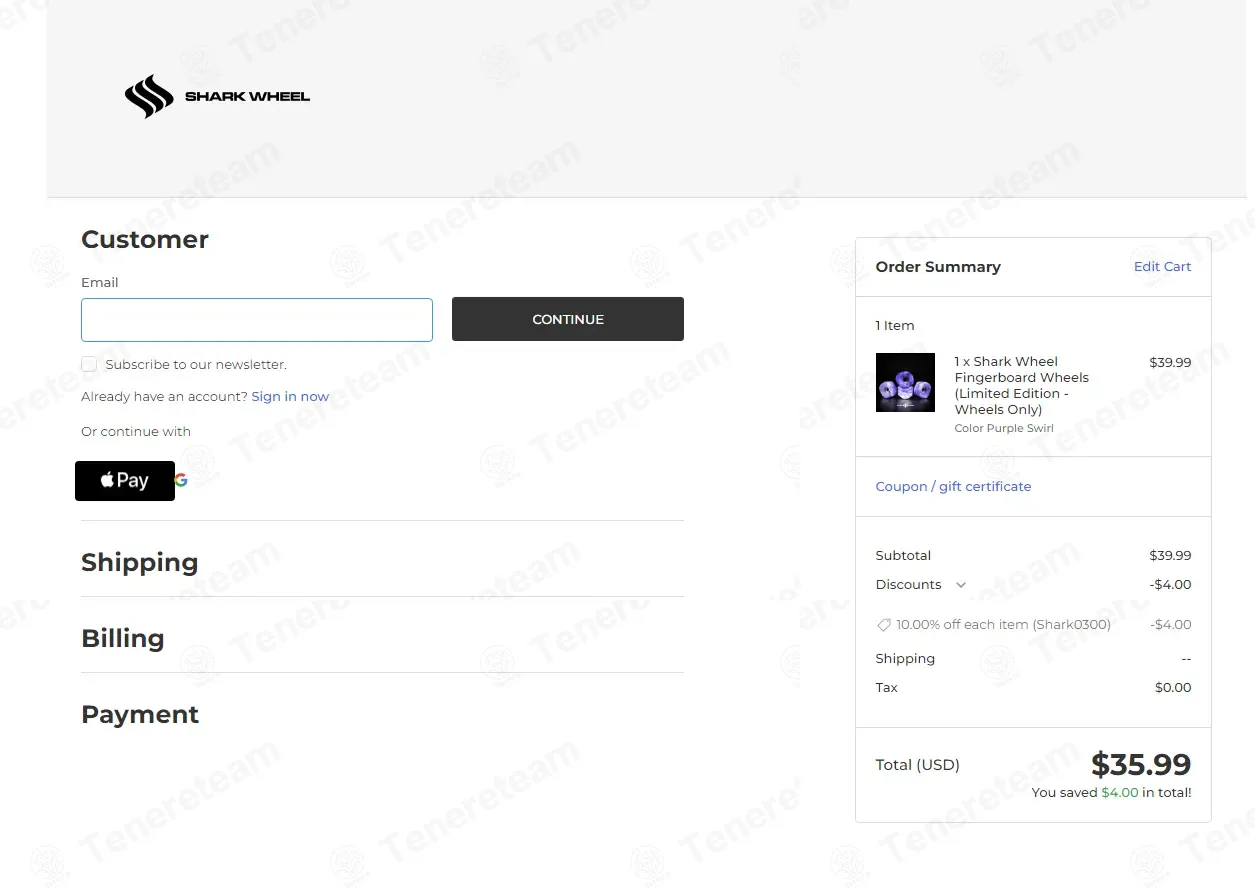Pay with Apple Pay button

point(125,481)
